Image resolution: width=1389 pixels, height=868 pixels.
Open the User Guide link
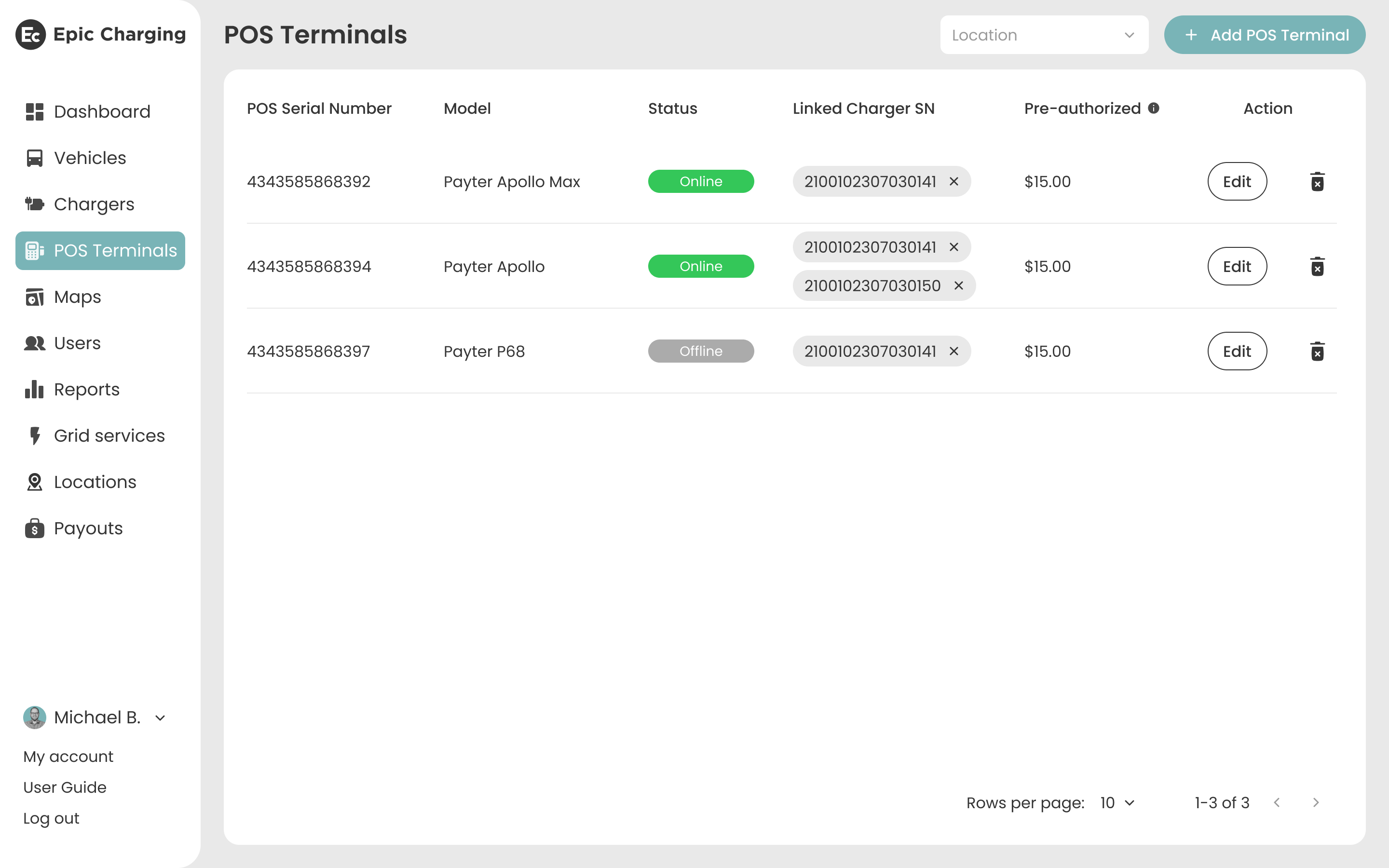pyautogui.click(x=65, y=787)
